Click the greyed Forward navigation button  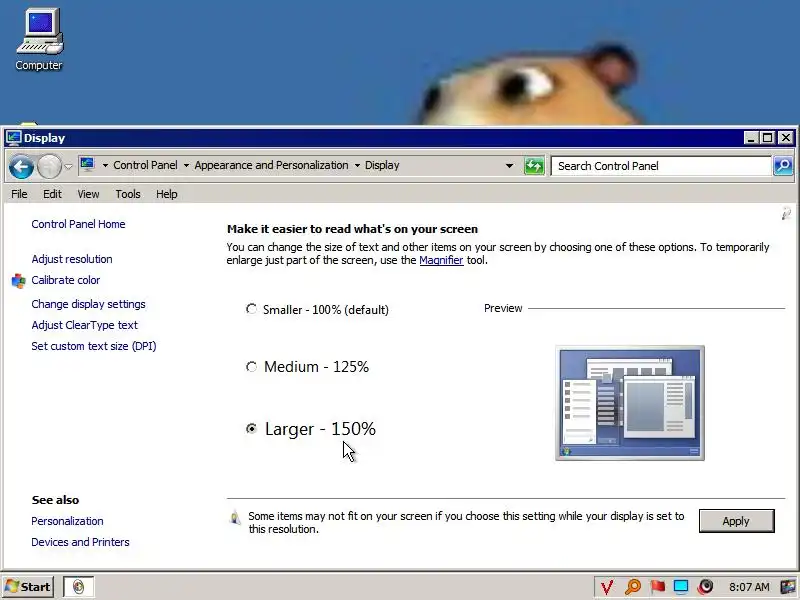coord(49,166)
